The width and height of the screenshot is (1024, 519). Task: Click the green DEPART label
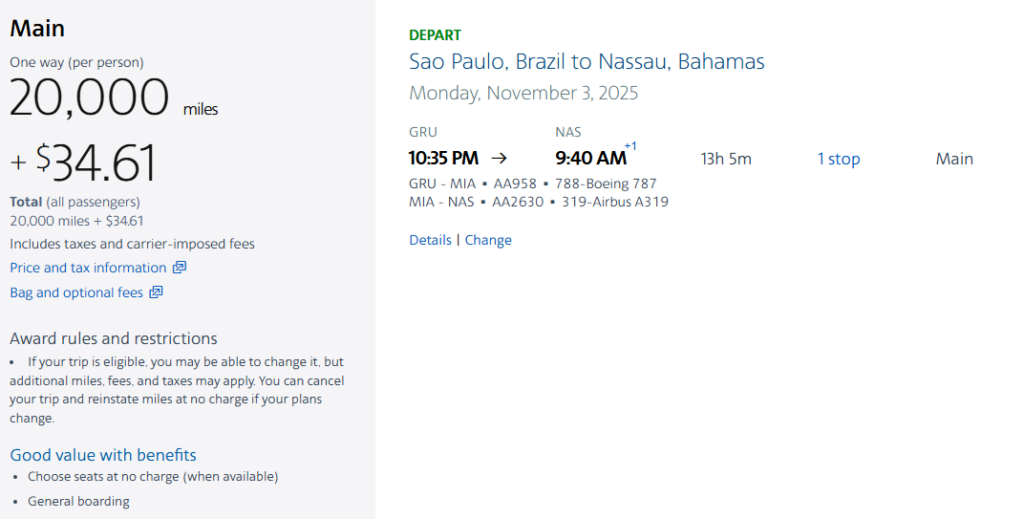click(x=435, y=36)
